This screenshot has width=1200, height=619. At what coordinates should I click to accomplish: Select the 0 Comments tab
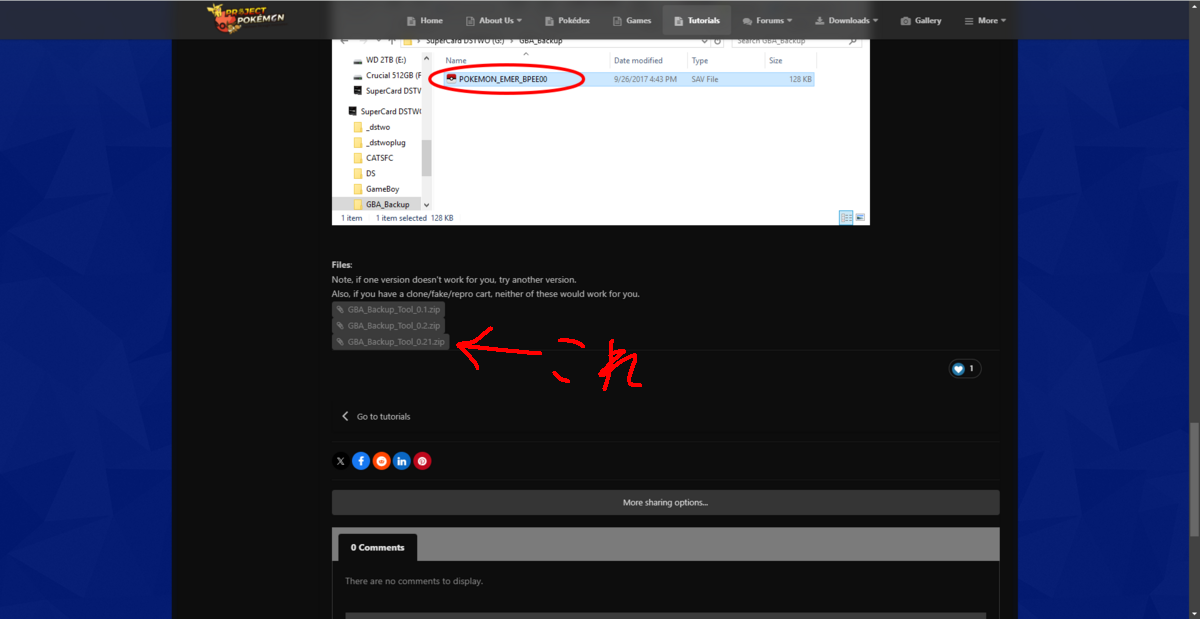377,547
